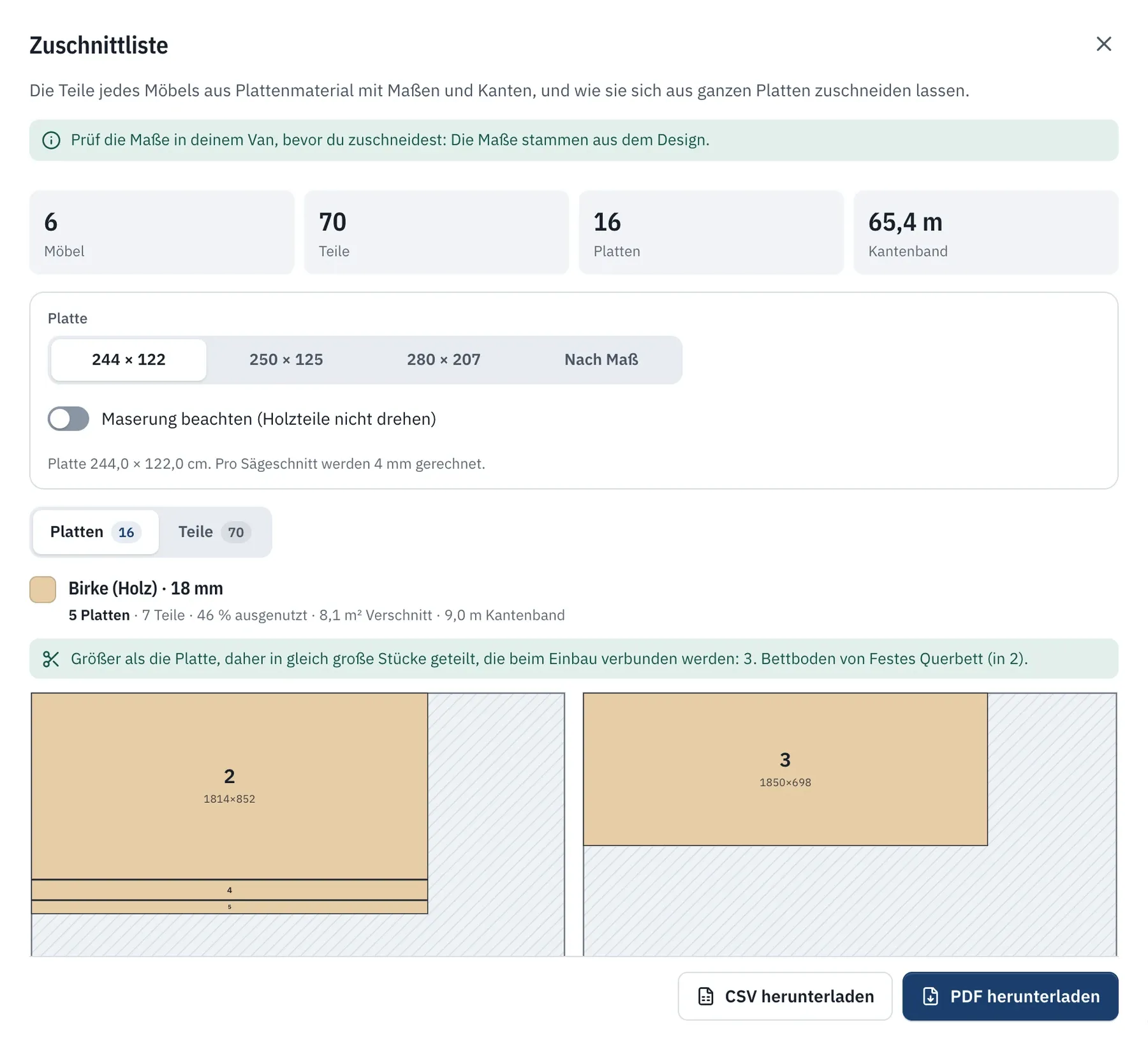Screen dimensions: 1148x1040
Task: Click the 16 Platten summary card
Action: [x=711, y=232]
